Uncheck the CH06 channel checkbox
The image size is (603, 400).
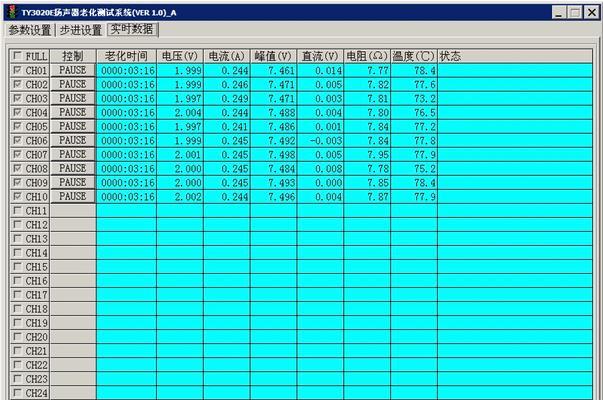17,140
